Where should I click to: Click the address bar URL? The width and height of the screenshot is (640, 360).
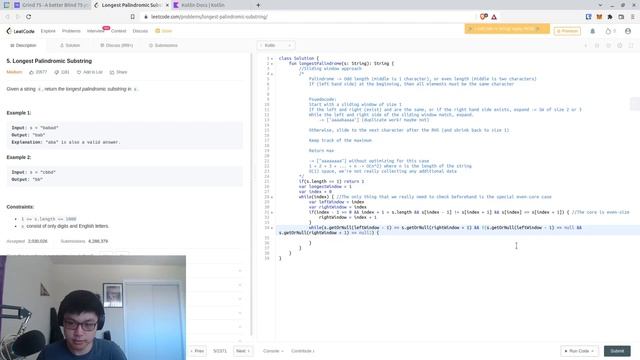click(209, 17)
